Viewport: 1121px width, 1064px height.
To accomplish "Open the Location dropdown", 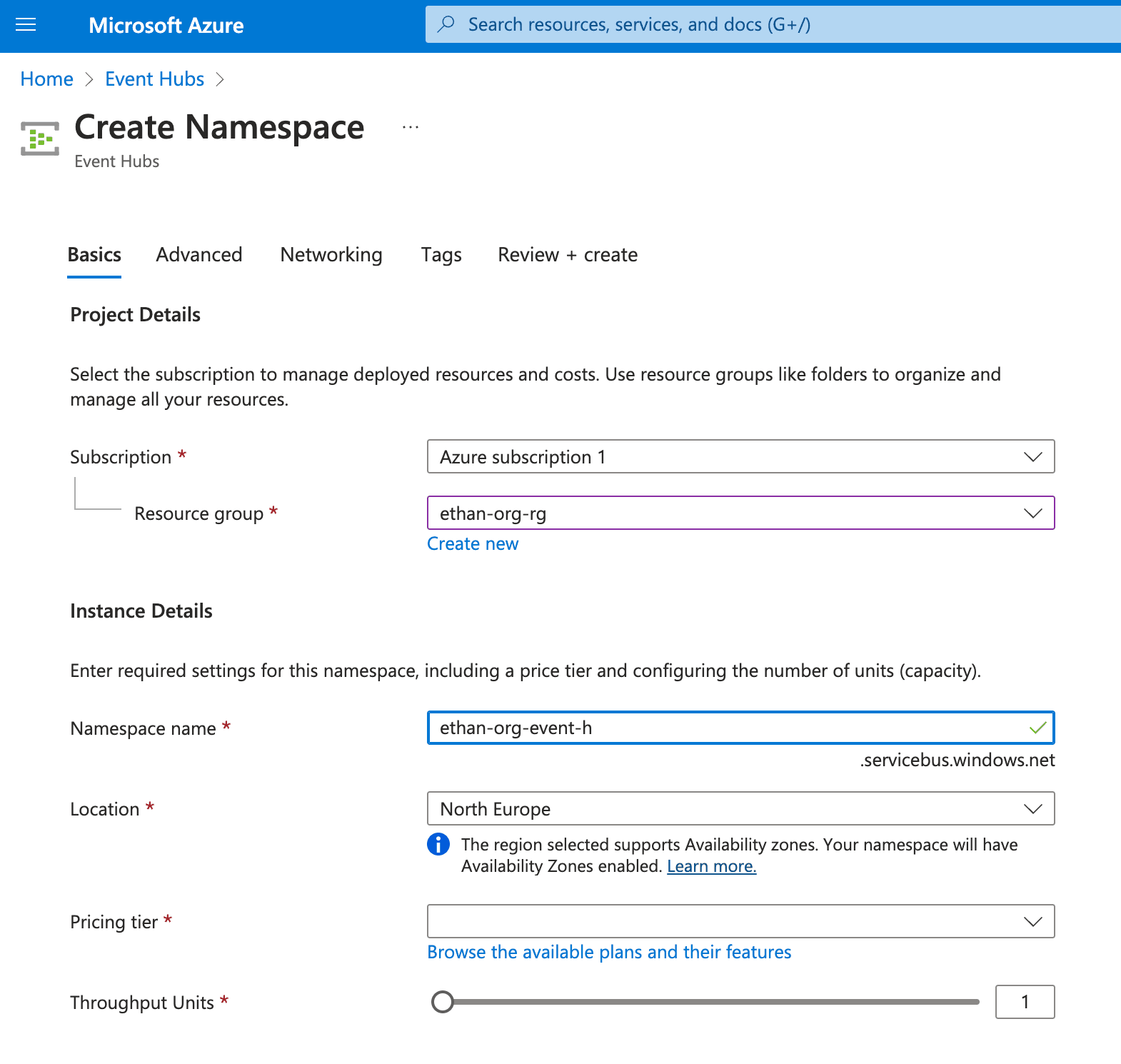I will [x=740, y=808].
